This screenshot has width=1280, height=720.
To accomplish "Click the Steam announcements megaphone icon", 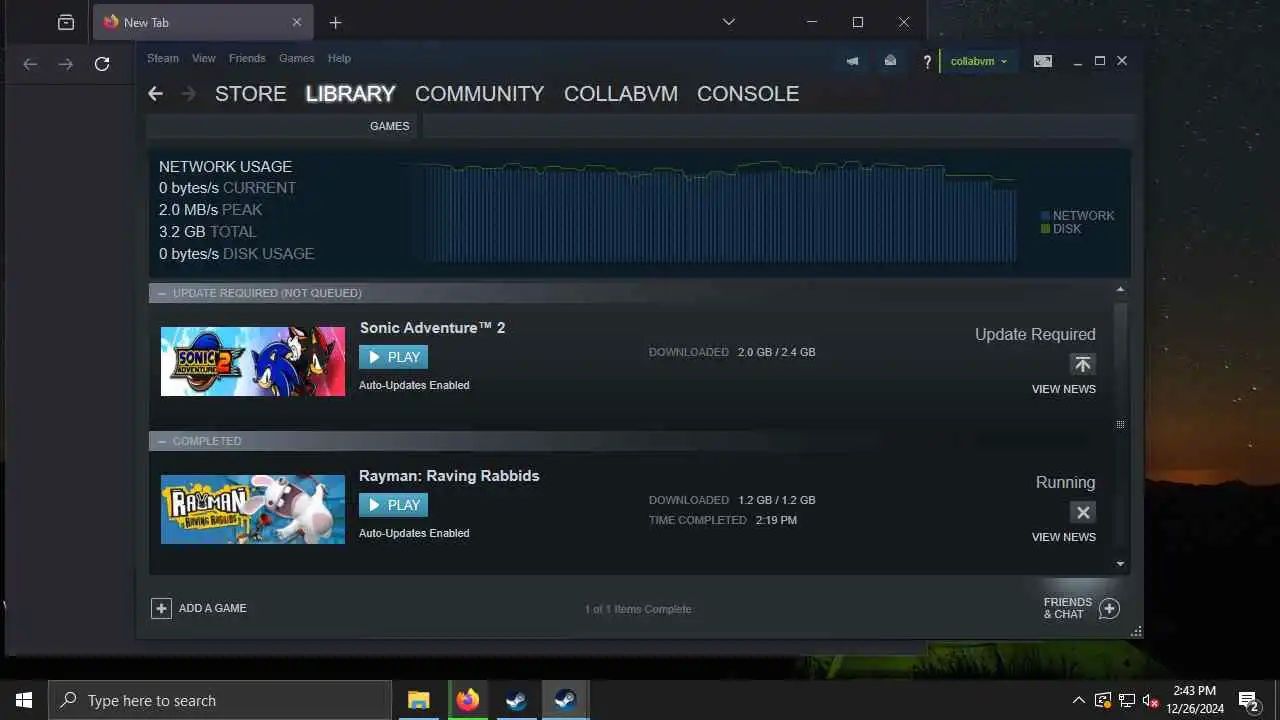I will [852, 61].
